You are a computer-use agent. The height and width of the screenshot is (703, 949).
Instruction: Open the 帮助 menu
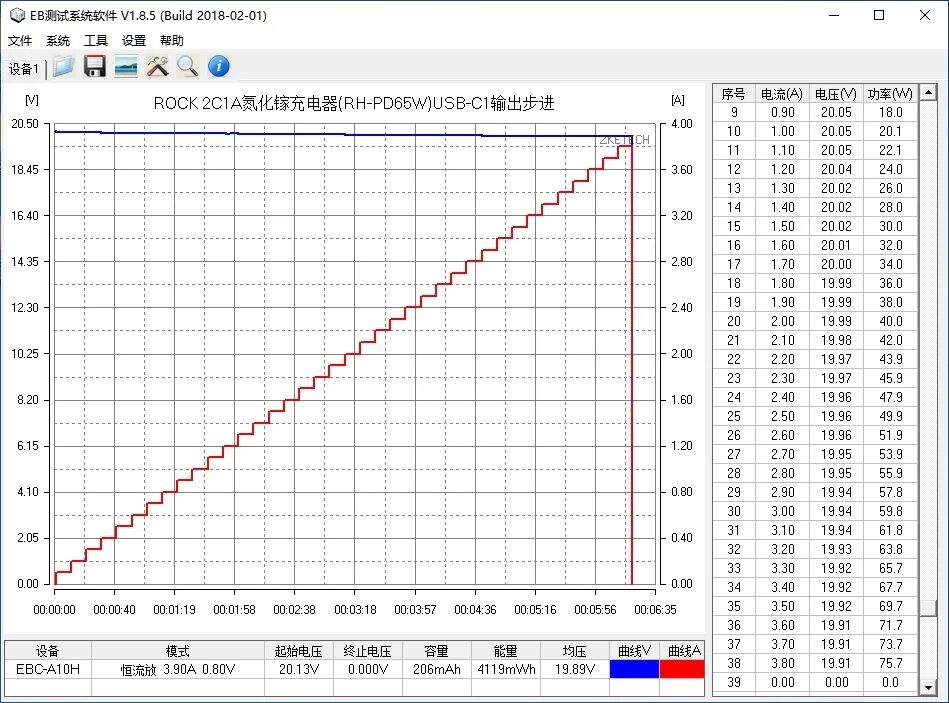171,41
